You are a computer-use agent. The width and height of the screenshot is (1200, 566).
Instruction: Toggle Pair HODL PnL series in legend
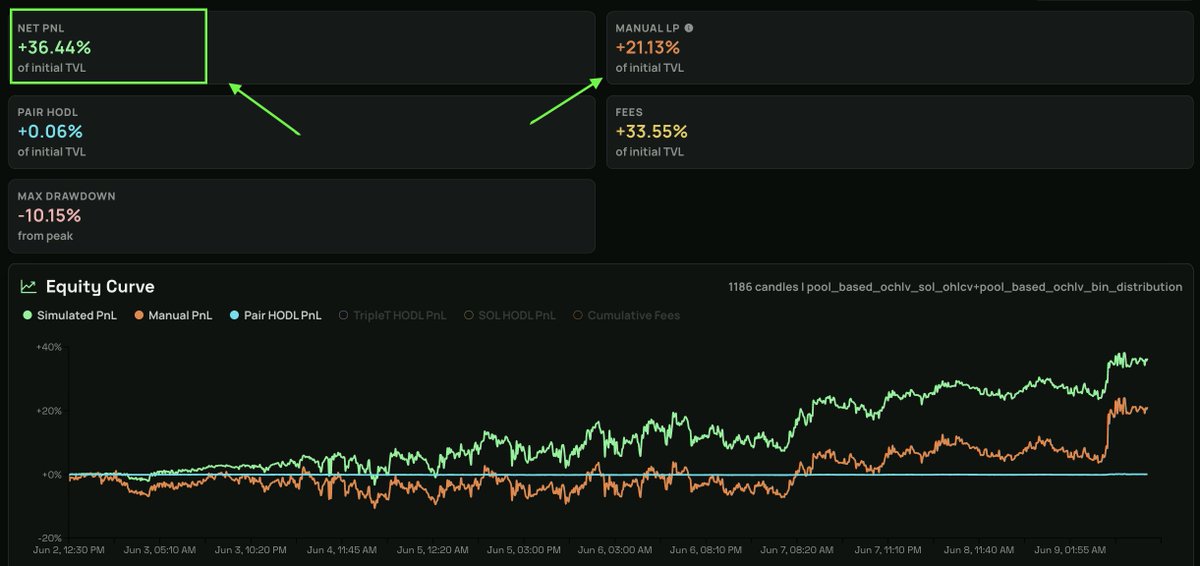coord(275,315)
